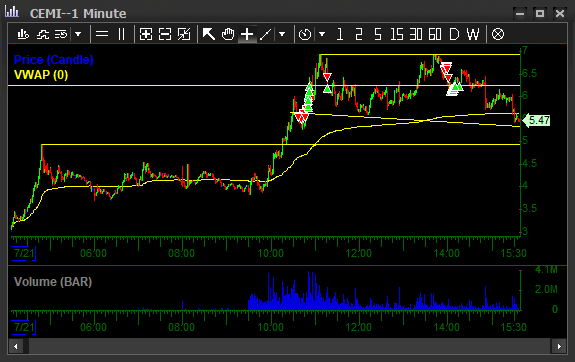
Task: Click the 7/21 date marker on volume axis
Action: point(24,327)
